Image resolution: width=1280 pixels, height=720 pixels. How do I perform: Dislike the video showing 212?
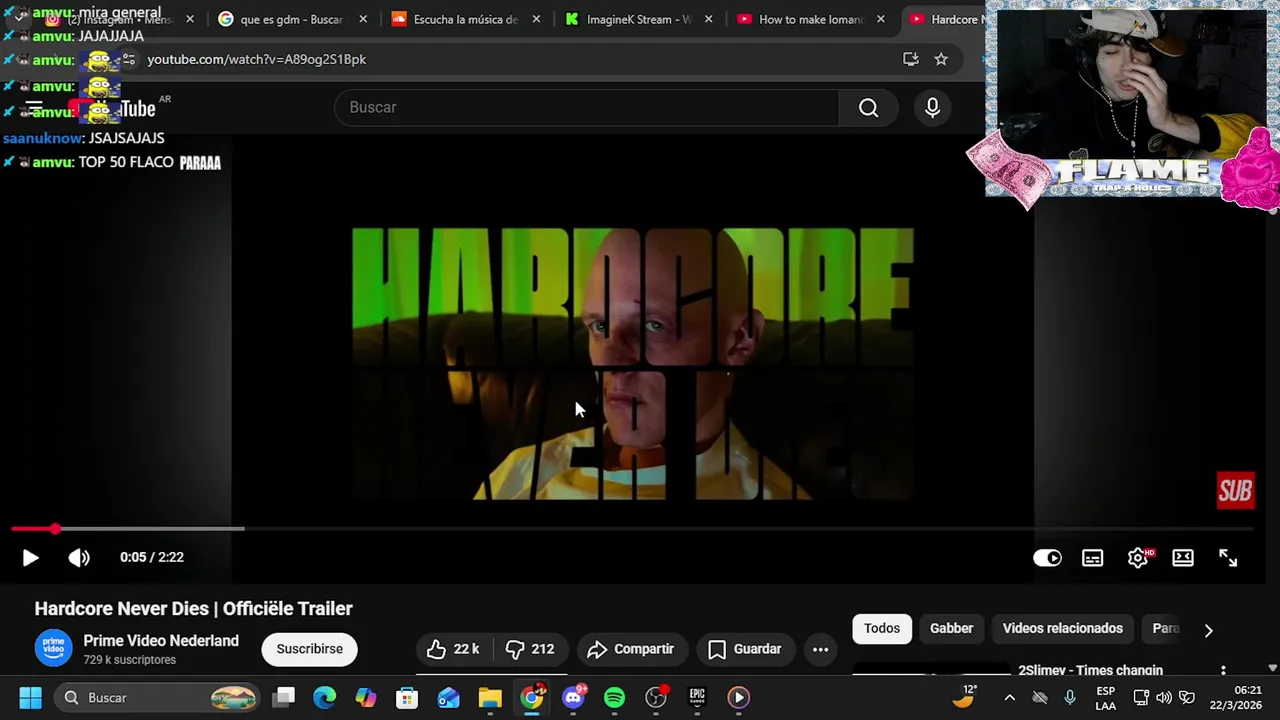coord(530,649)
